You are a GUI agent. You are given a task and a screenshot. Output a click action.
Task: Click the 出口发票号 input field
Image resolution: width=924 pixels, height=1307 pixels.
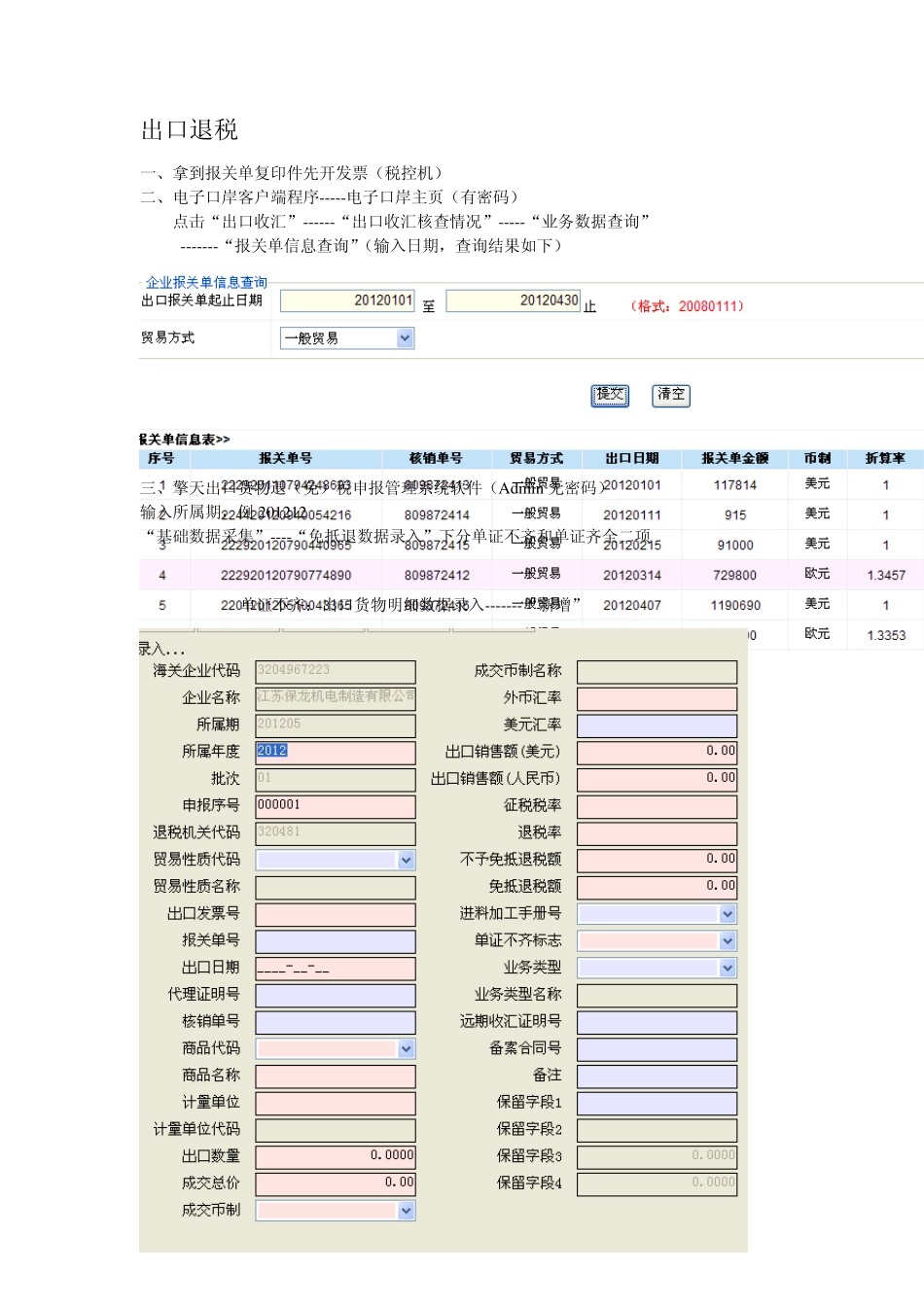pyautogui.click(x=336, y=914)
